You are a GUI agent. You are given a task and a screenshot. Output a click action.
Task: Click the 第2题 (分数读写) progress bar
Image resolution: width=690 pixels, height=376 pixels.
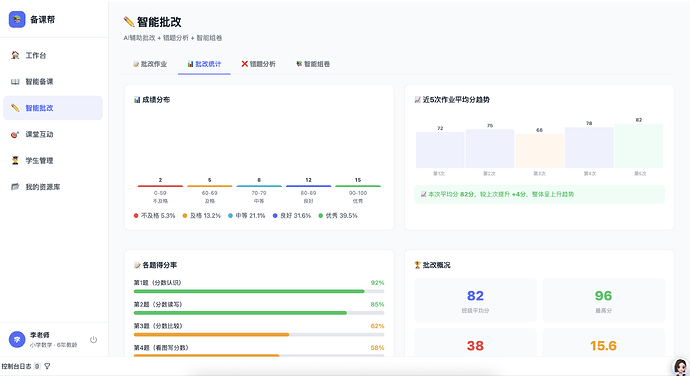pyautogui.click(x=259, y=313)
